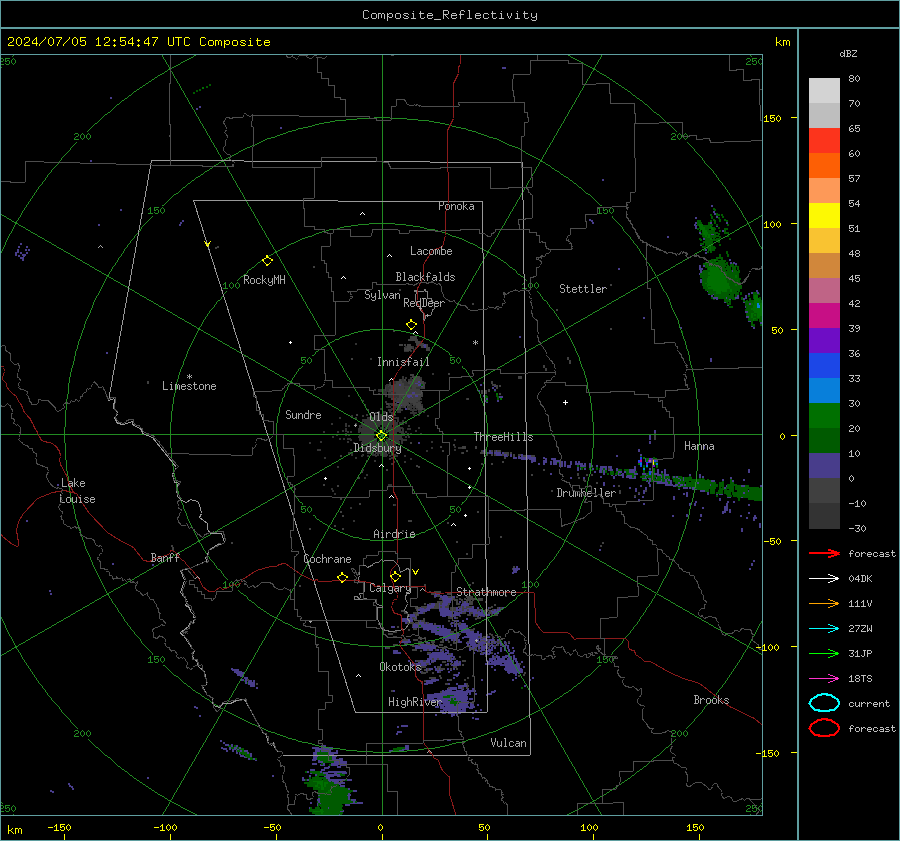The height and width of the screenshot is (841, 900).
Task: Click the RockyMH label
Action: click(264, 280)
